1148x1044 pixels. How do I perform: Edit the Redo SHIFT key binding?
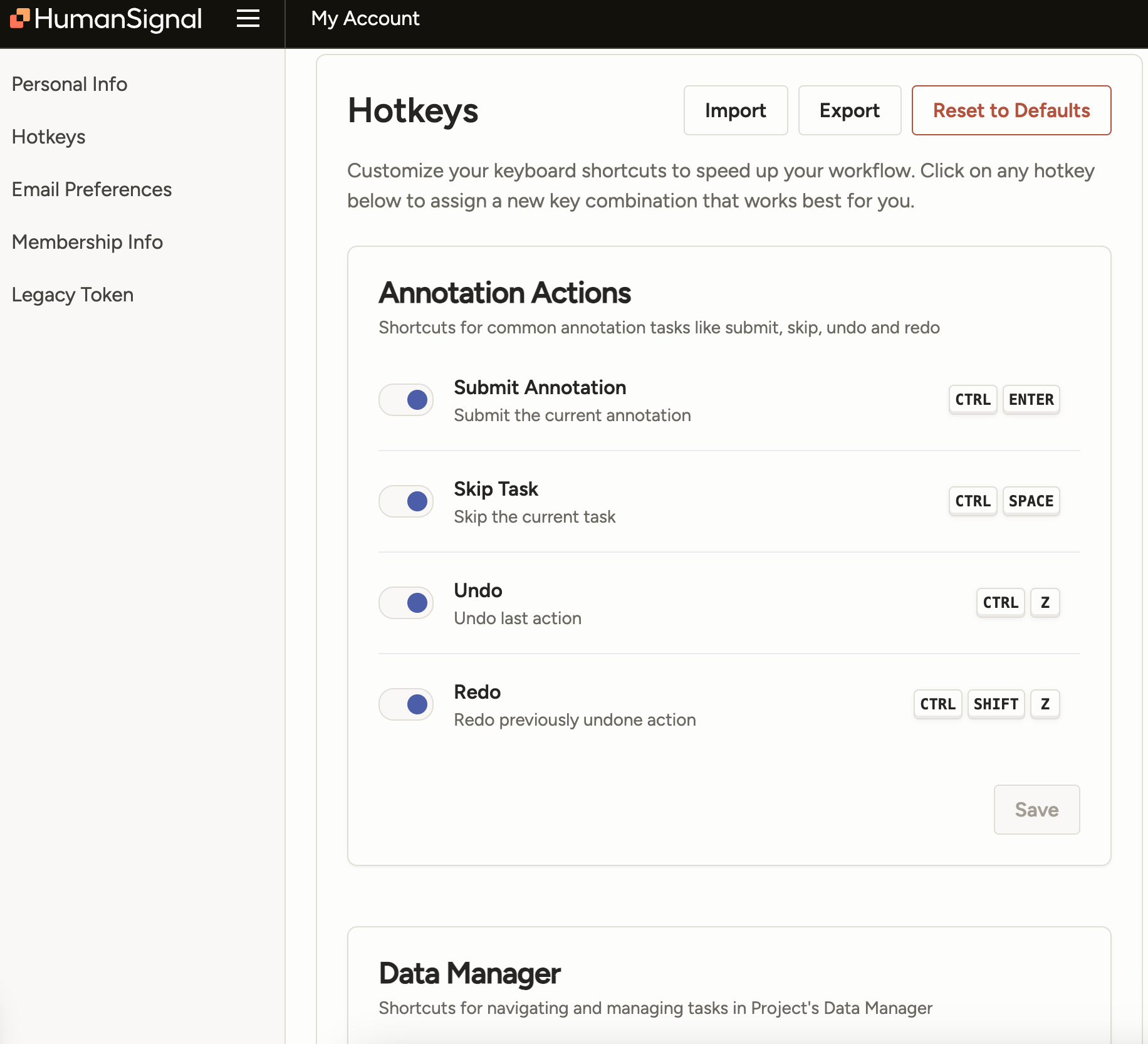[996, 704]
